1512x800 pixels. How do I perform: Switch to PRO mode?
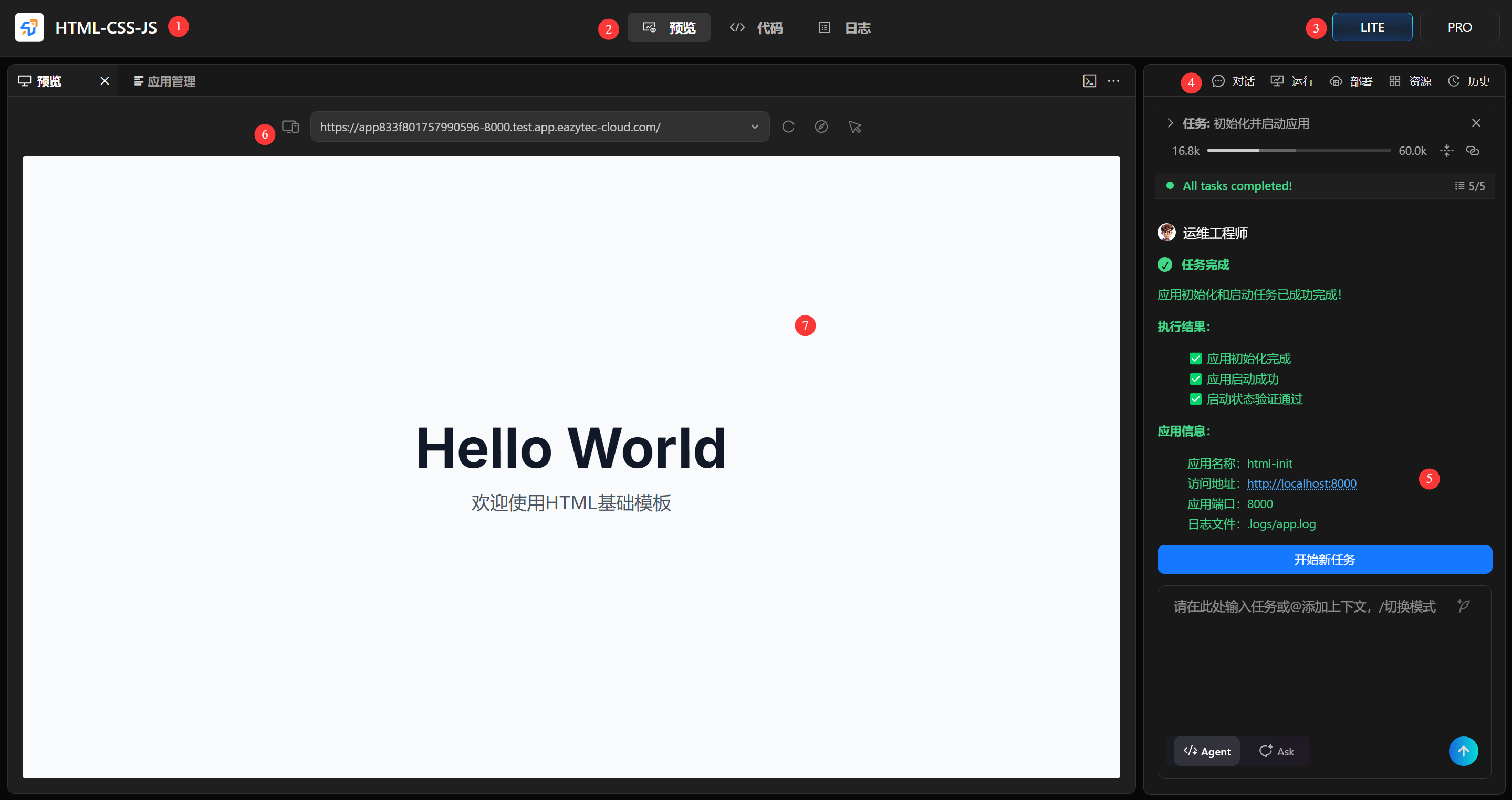coord(1459,27)
